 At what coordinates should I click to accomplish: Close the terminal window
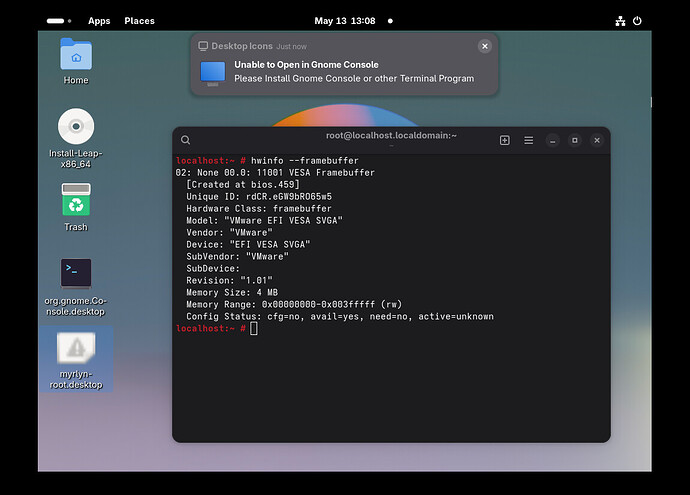[597, 140]
